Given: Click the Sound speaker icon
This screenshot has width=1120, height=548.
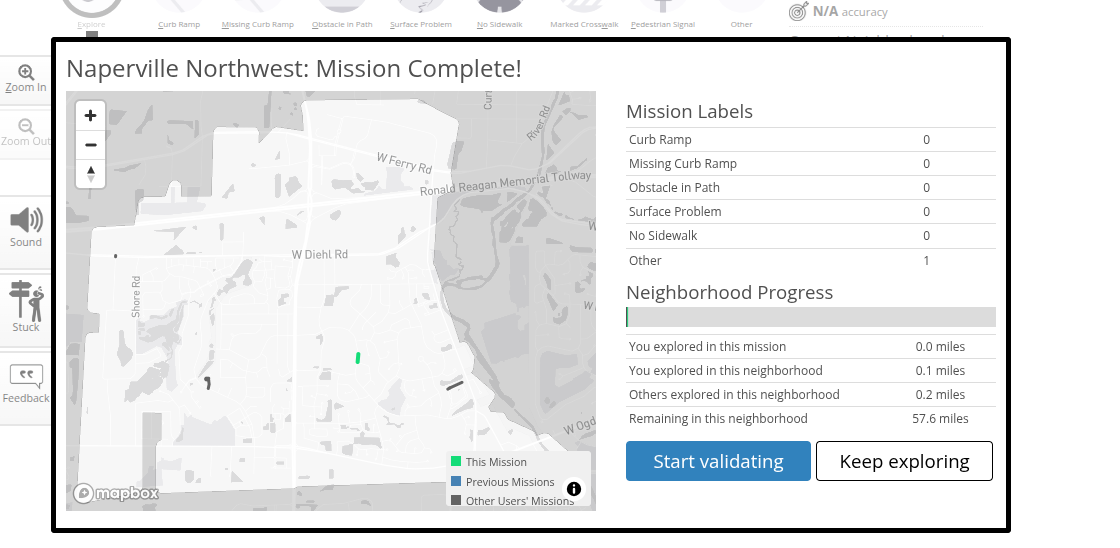Looking at the screenshot, I should 26,220.
